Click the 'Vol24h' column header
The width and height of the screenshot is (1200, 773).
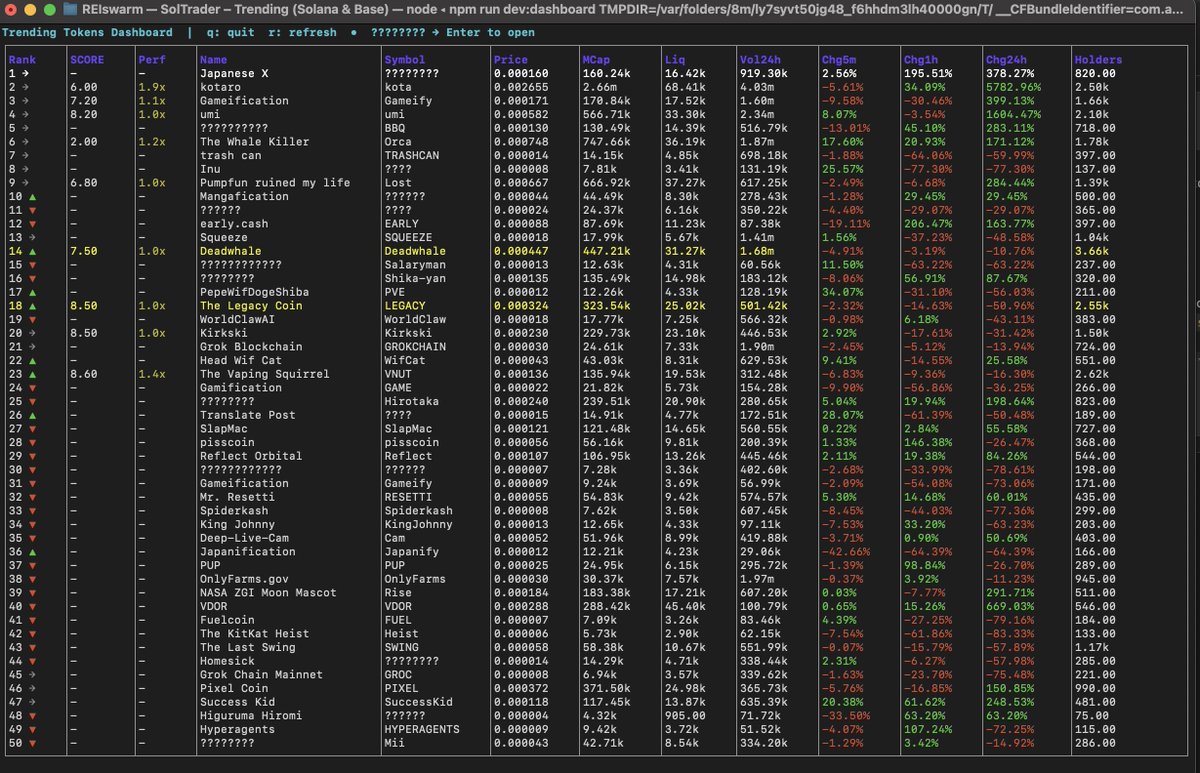[761, 60]
